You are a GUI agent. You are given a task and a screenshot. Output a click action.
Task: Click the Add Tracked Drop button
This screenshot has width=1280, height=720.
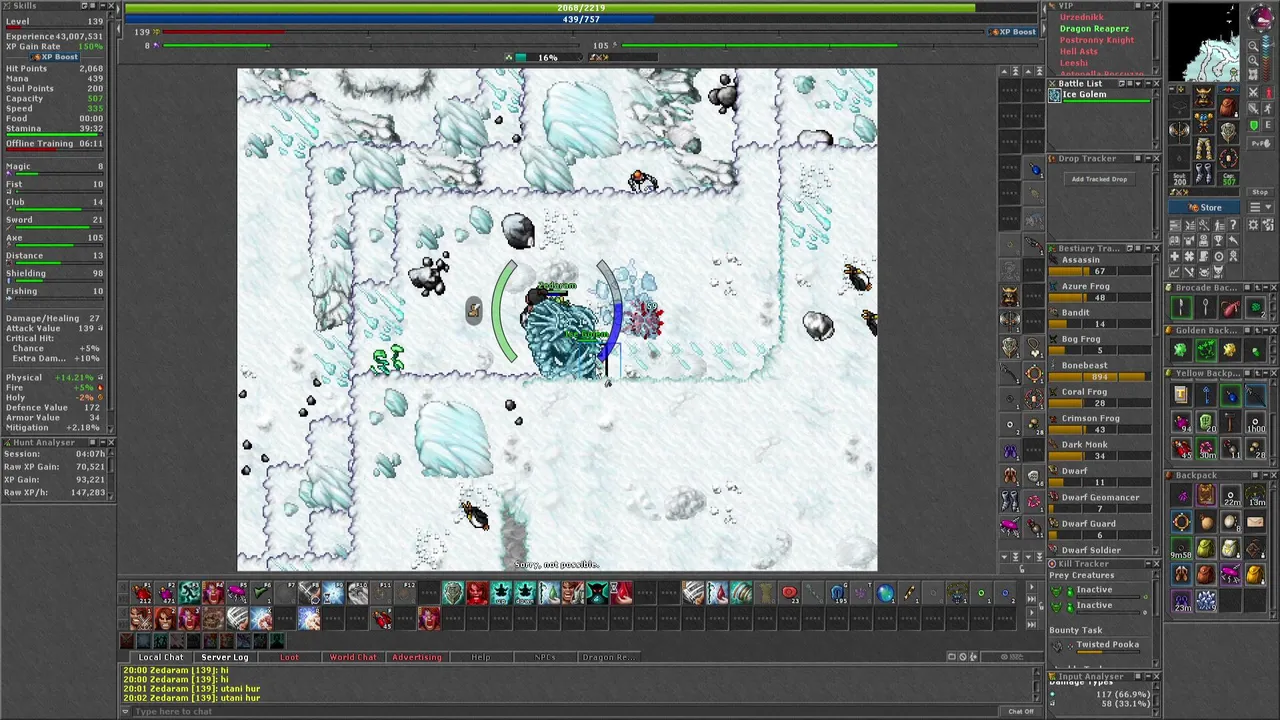1099,179
